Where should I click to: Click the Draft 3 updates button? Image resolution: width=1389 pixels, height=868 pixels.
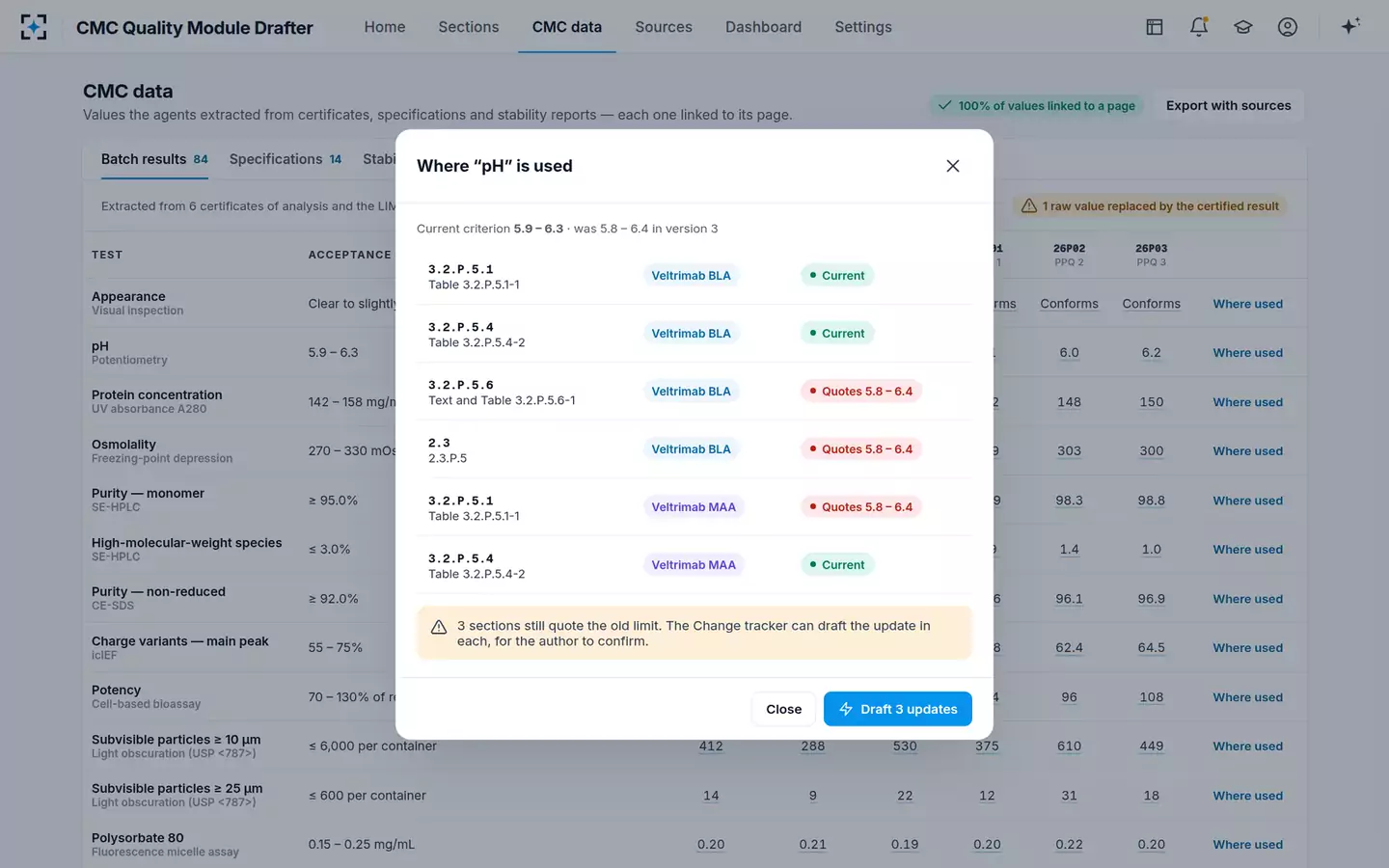click(898, 709)
